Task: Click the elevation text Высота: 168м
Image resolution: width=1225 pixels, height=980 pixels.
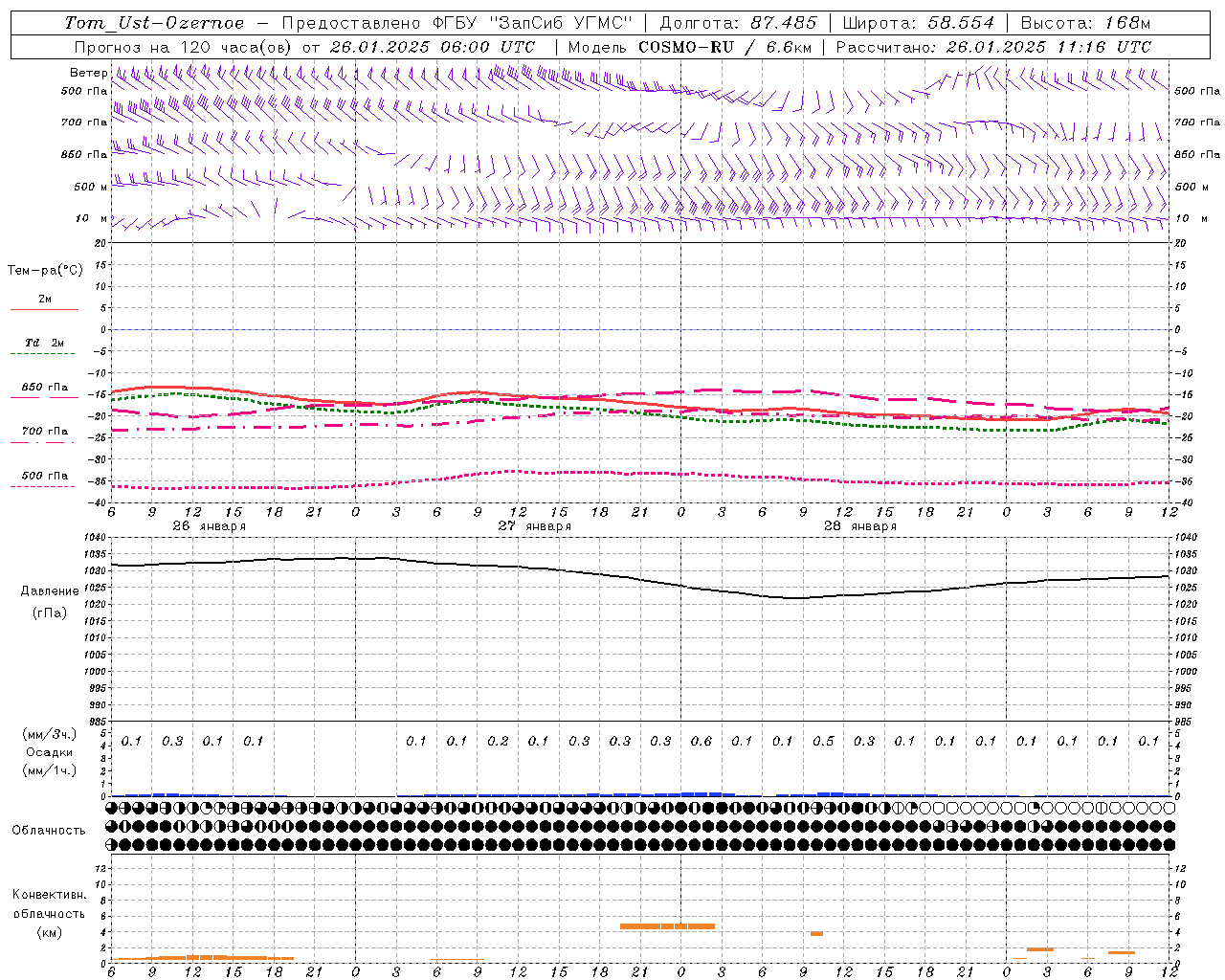Action: coord(1085,23)
